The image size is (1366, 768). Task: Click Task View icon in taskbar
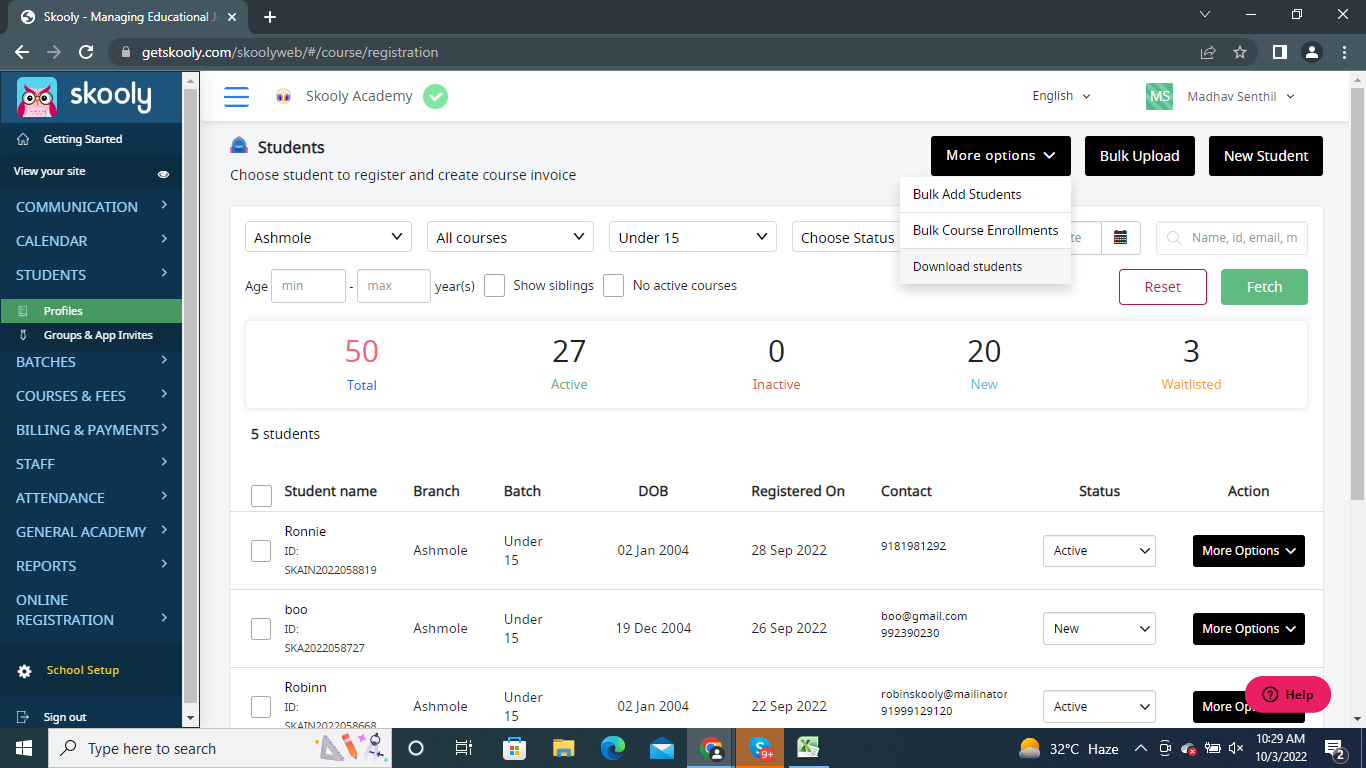point(464,748)
